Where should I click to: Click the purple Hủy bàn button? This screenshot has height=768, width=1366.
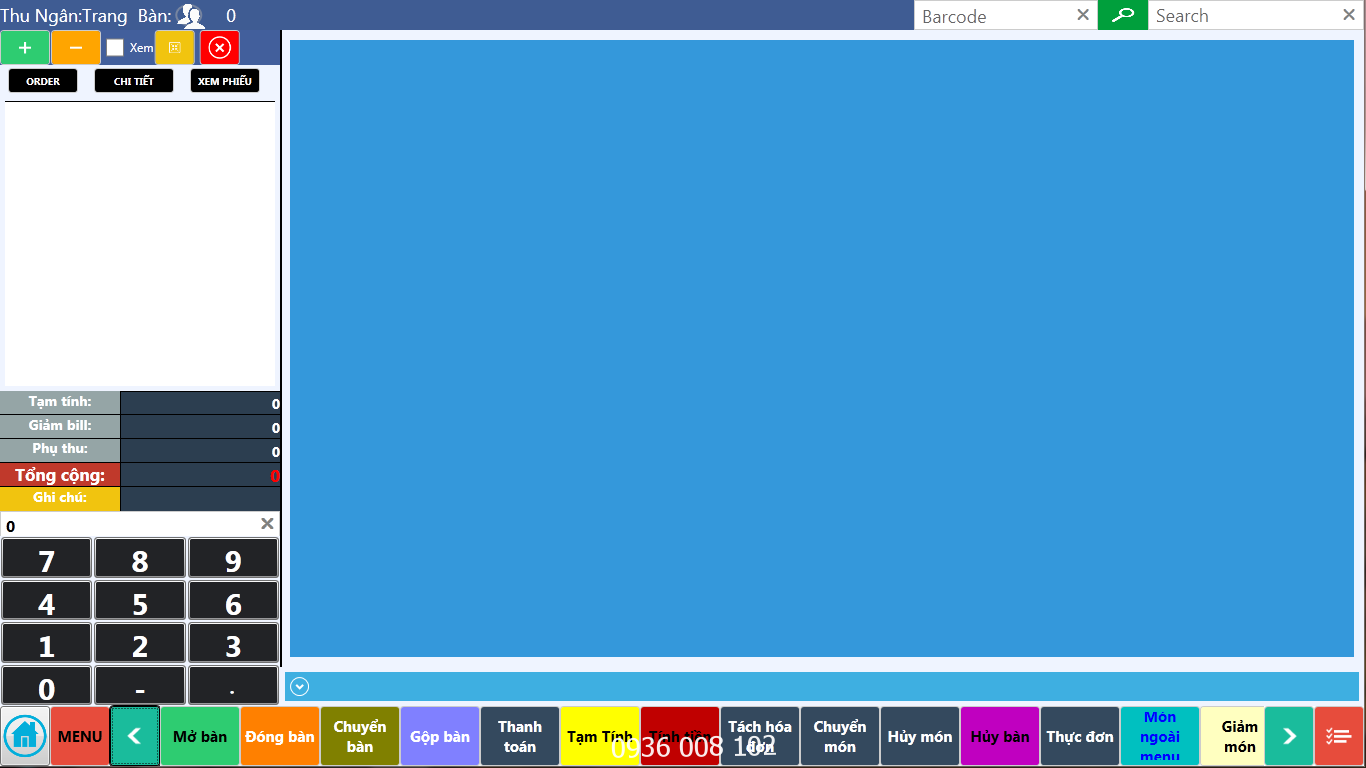click(x=1000, y=737)
